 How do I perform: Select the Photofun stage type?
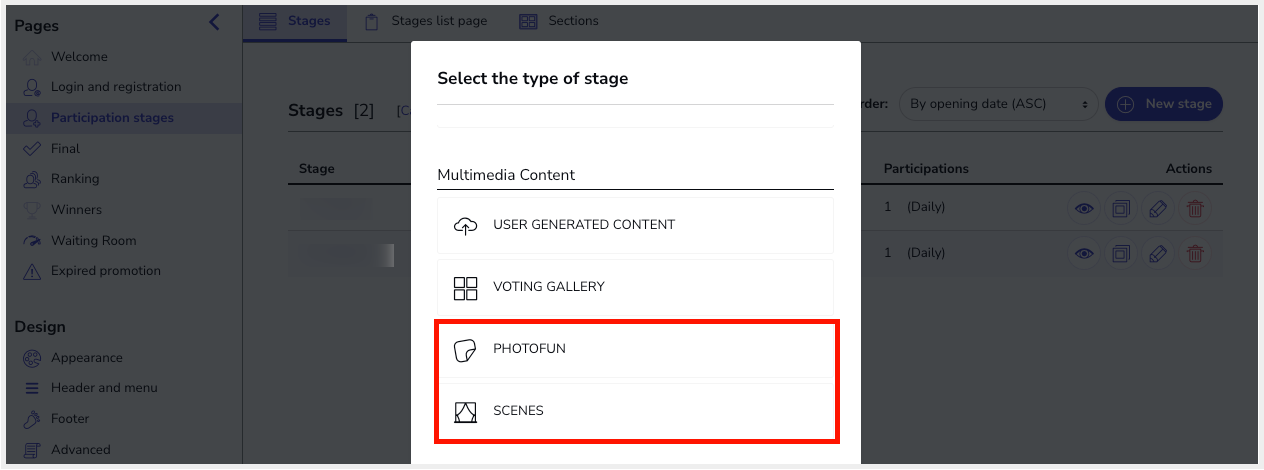[x=635, y=349]
